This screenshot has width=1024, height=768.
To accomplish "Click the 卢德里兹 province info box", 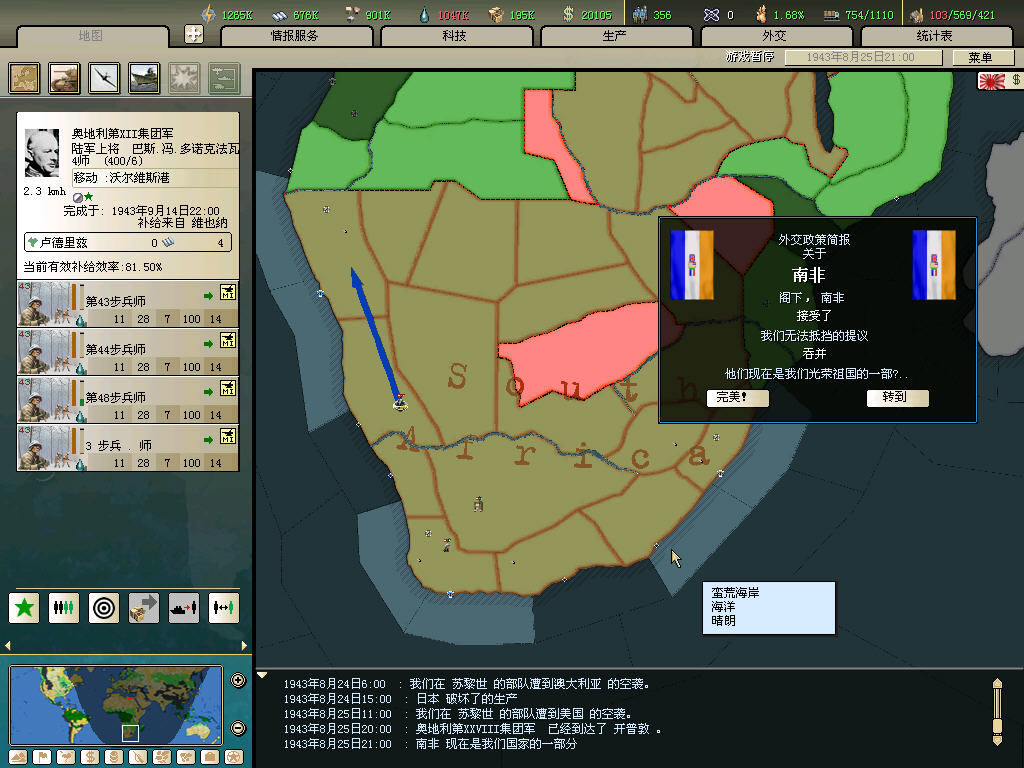I will click(x=128, y=242).
